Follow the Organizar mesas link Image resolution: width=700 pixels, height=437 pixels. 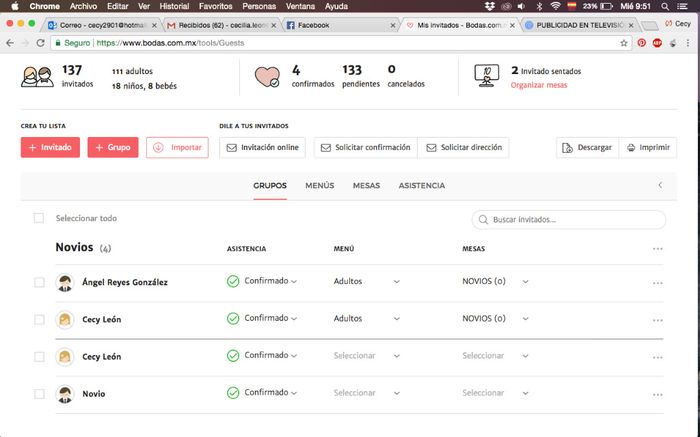click(x=538, y=85)
